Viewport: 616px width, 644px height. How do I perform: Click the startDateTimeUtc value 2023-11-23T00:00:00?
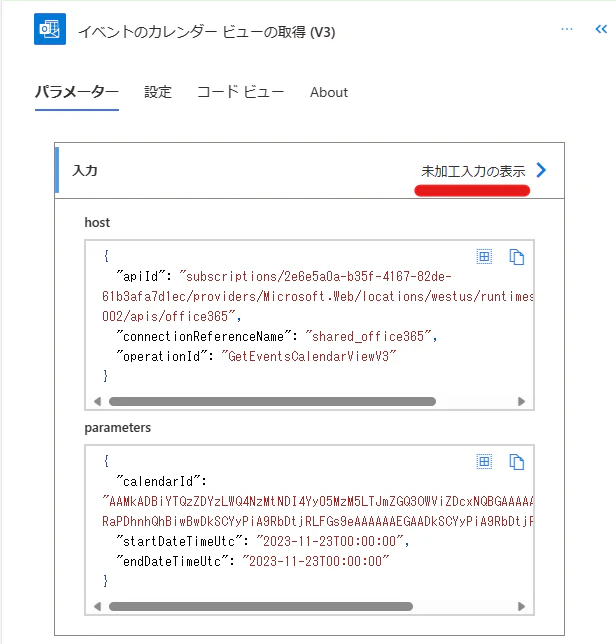pos(329,541)
